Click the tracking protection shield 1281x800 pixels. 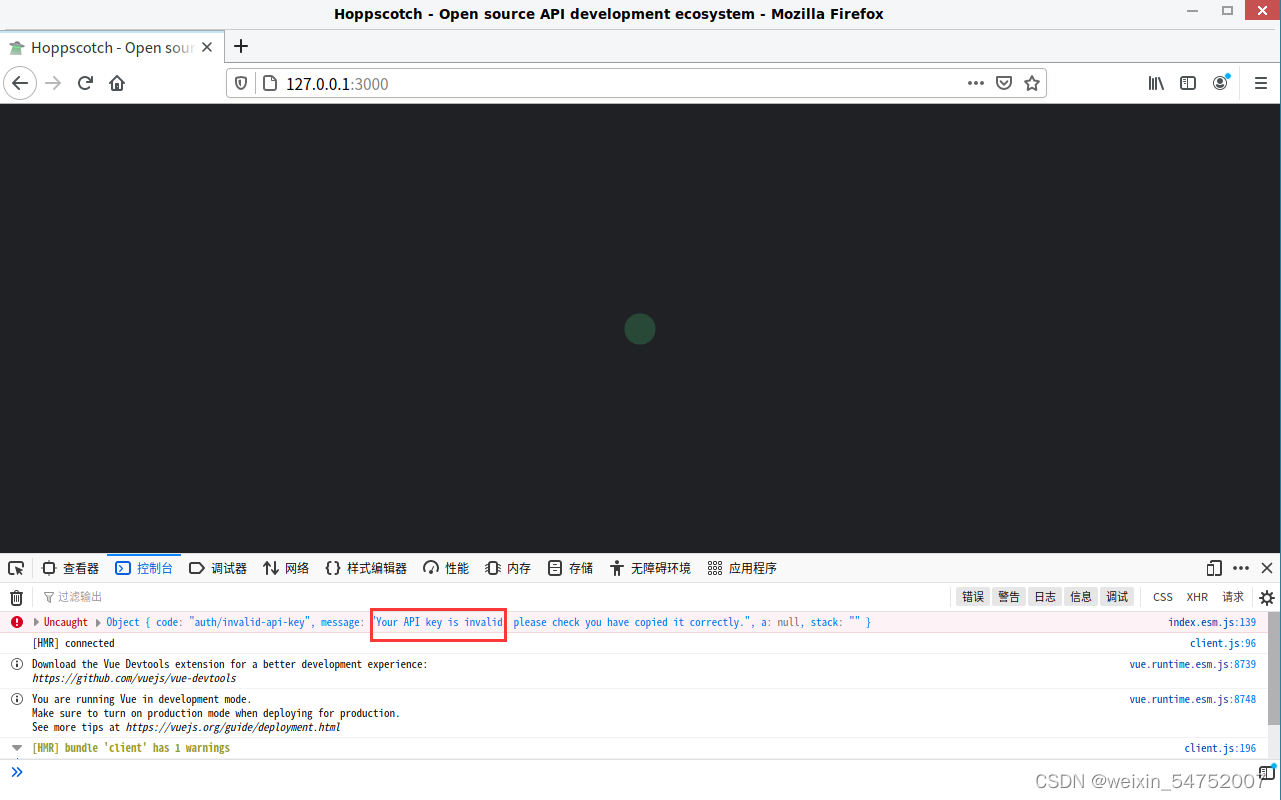click(240, 83)
